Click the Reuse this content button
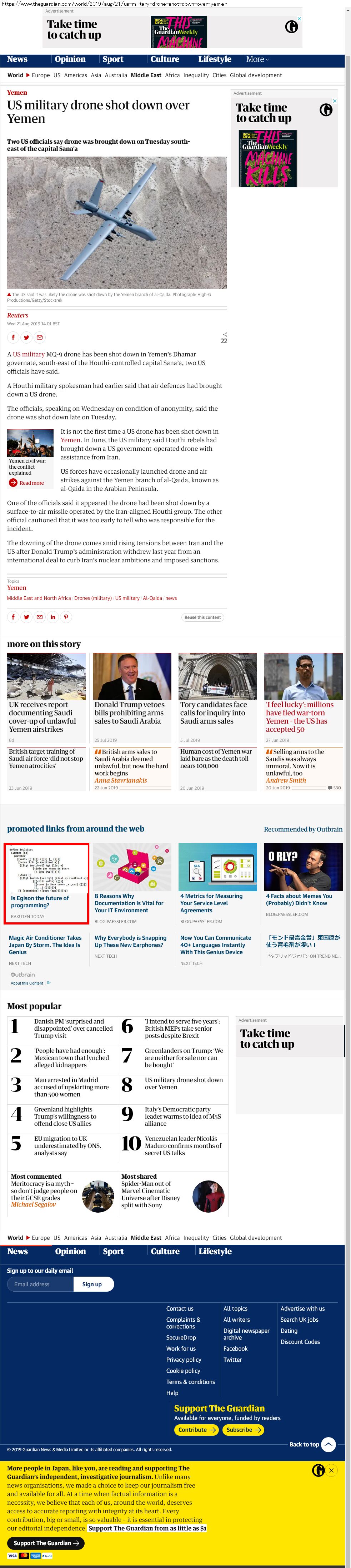This screenshot has height=1568, width=351. [202, 617]
